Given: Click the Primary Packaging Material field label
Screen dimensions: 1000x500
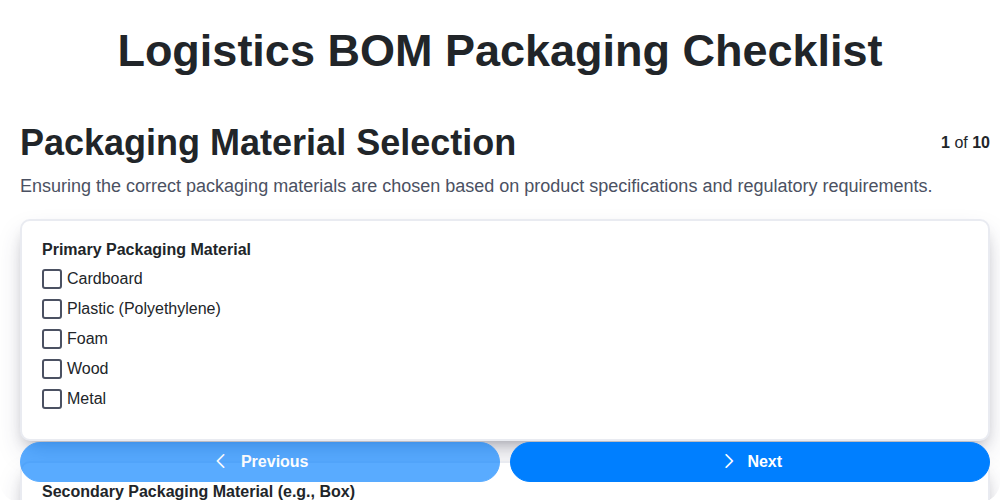Looking at the screenshot, I should (x=146, y=250).
